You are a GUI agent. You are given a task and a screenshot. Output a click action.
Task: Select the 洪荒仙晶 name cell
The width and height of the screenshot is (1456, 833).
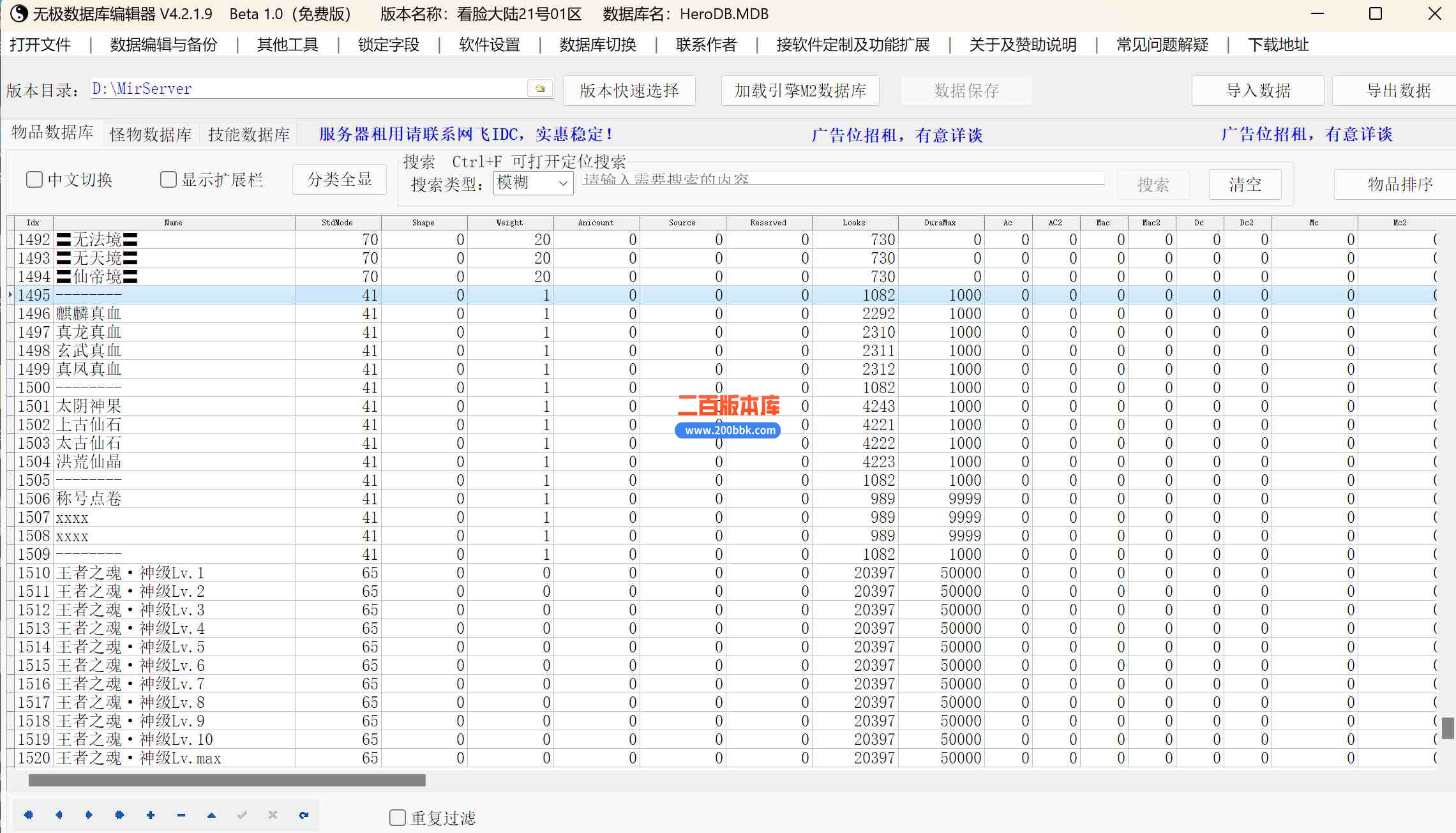tap(174, 462)
